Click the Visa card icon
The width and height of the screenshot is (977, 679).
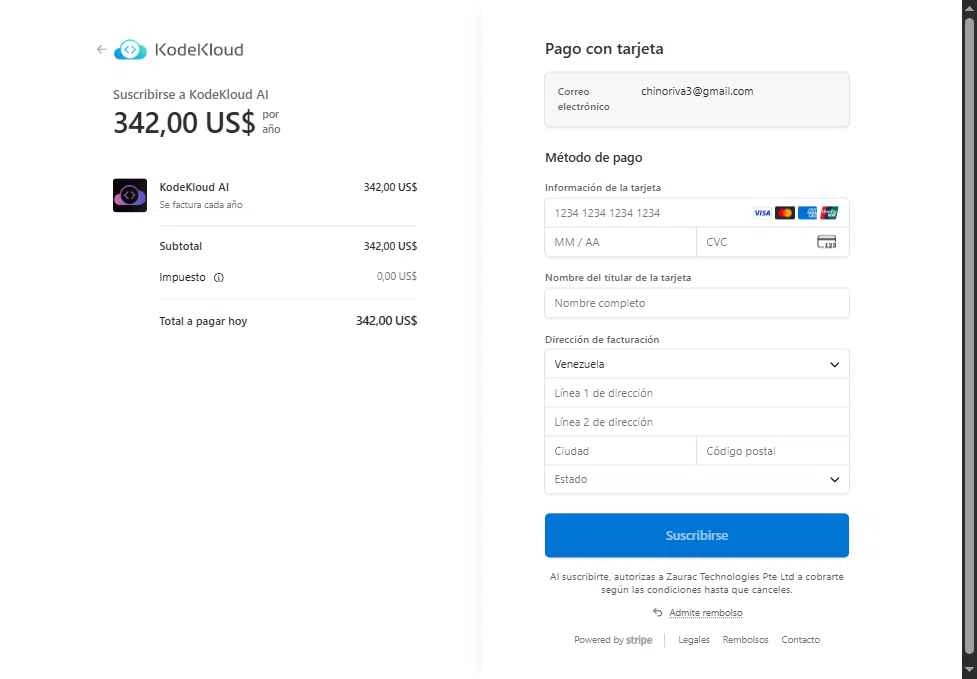click(x=762, y=213)
